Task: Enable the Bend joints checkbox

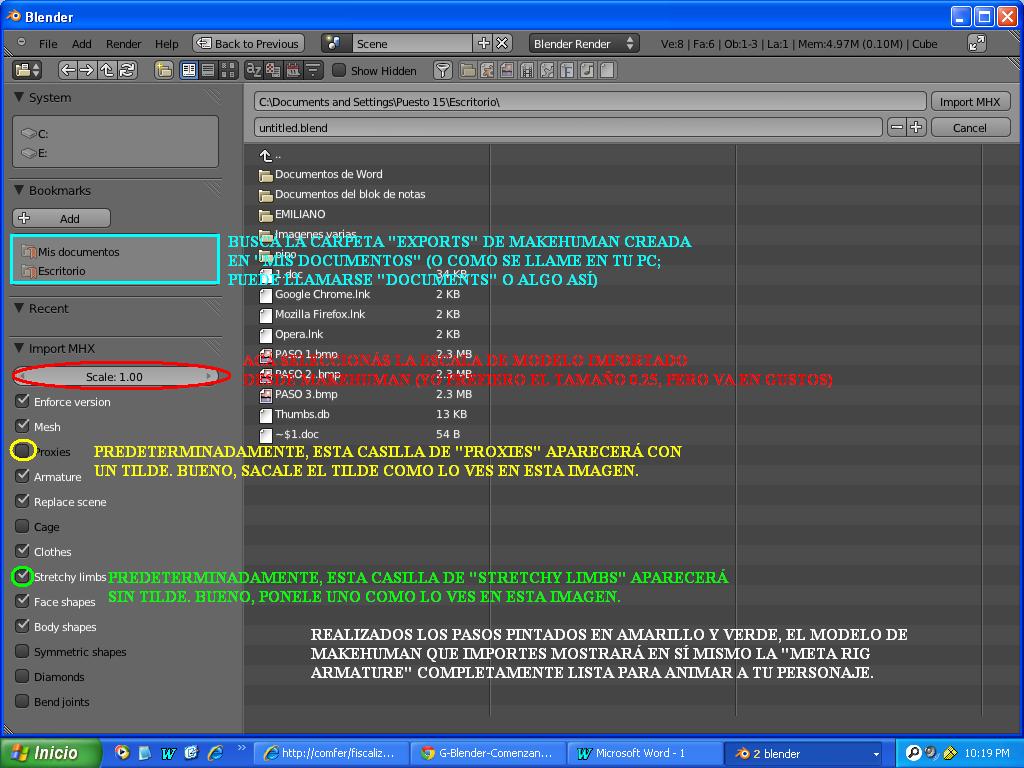Action: tap(22, 701)
